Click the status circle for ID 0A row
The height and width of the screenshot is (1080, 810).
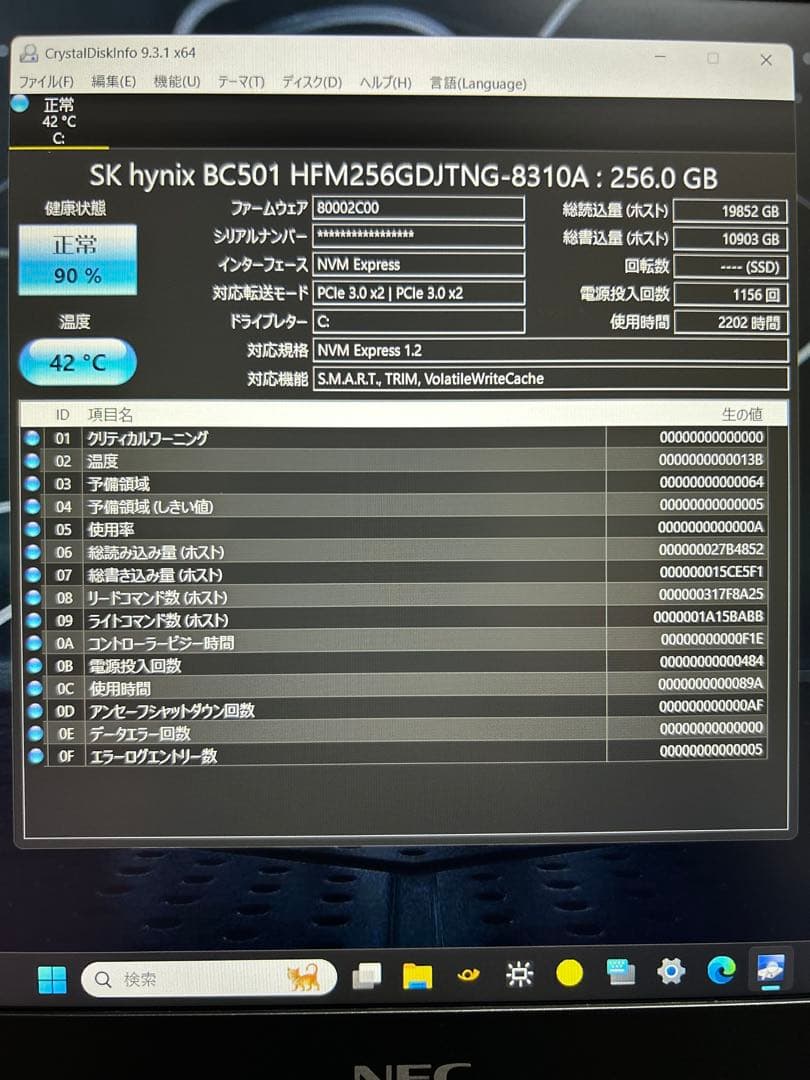pyautogui.click(x=34, y=643)
